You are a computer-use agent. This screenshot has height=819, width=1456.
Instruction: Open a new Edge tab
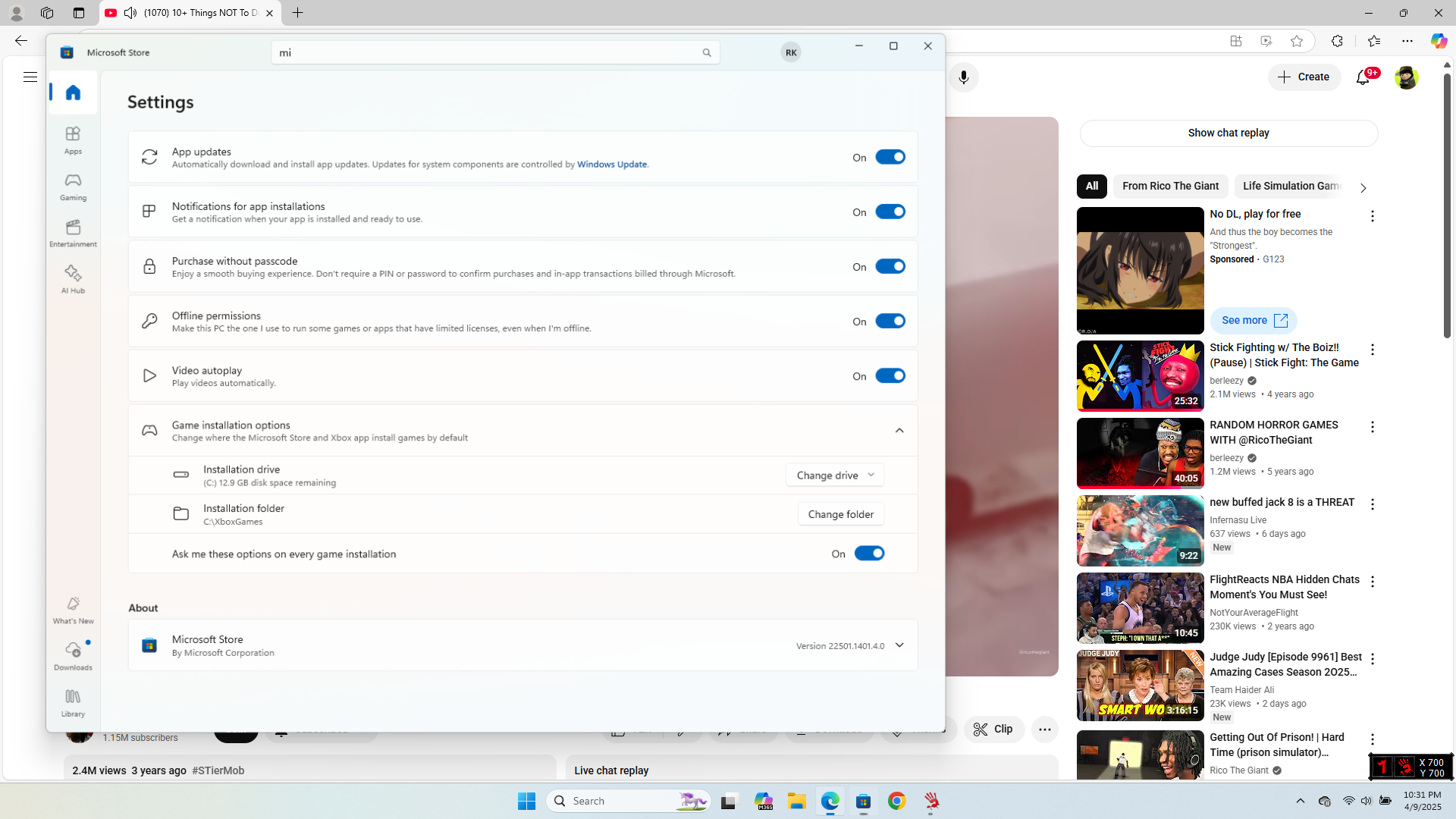coord(298,13)
